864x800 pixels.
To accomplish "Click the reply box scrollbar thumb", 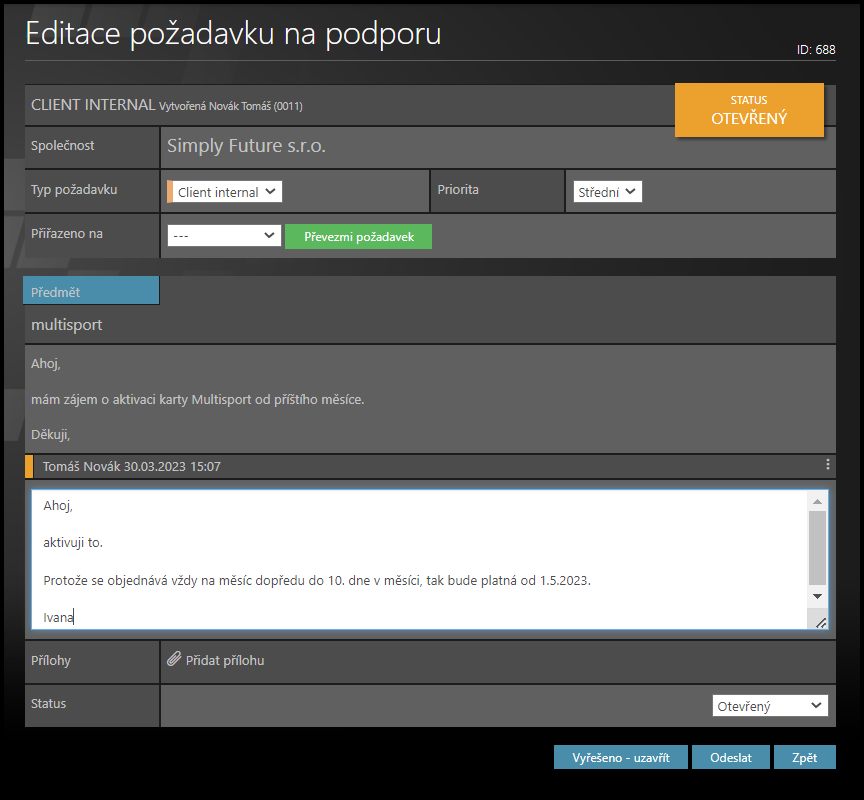I will [818, 547].
